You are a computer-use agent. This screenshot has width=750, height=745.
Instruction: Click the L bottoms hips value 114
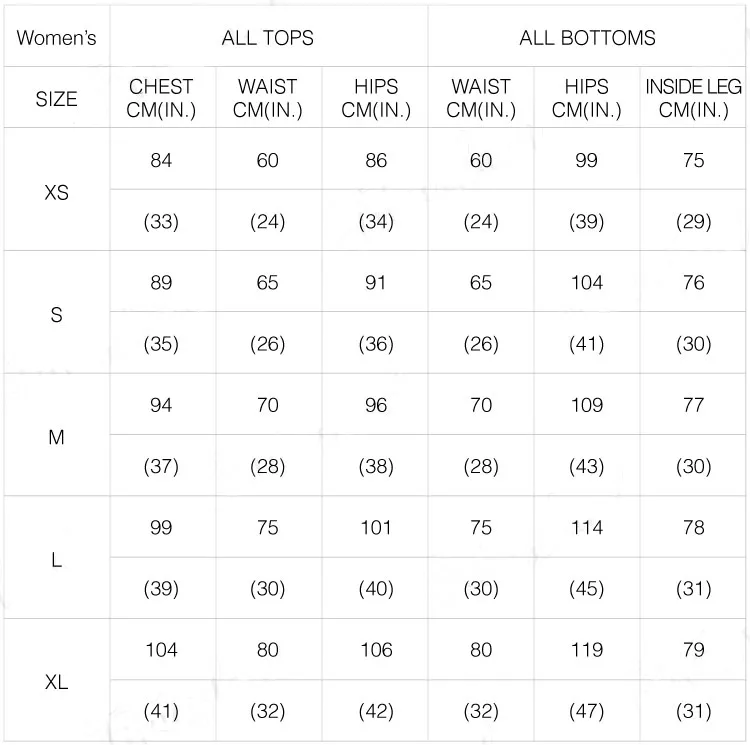tap(587, 527)
